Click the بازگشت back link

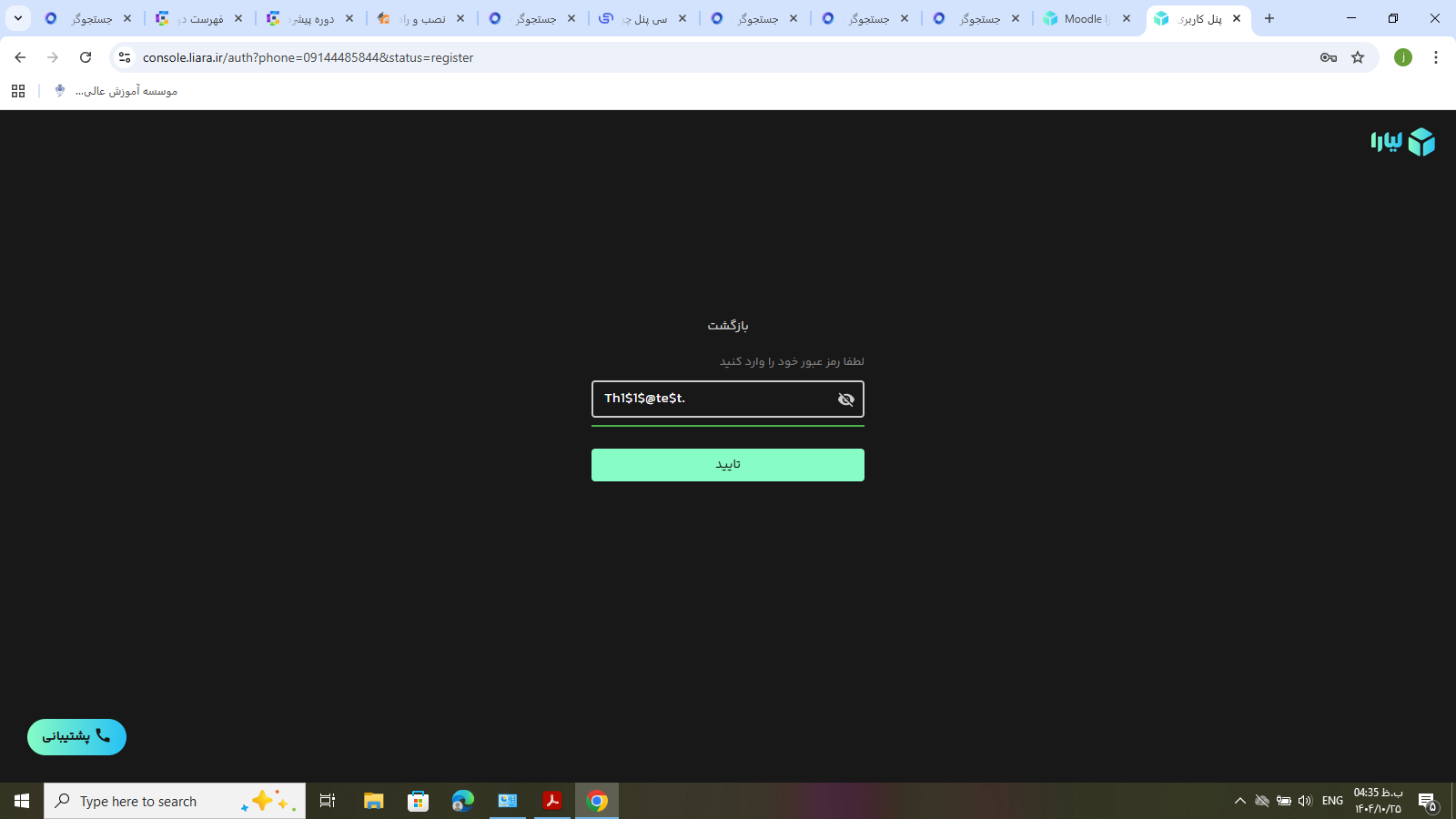pos(728,326)
